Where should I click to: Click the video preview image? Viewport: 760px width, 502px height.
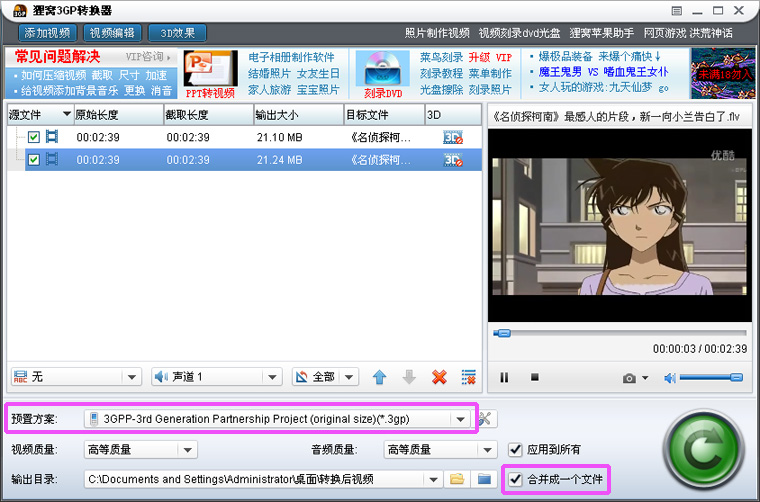pos(620,225)
